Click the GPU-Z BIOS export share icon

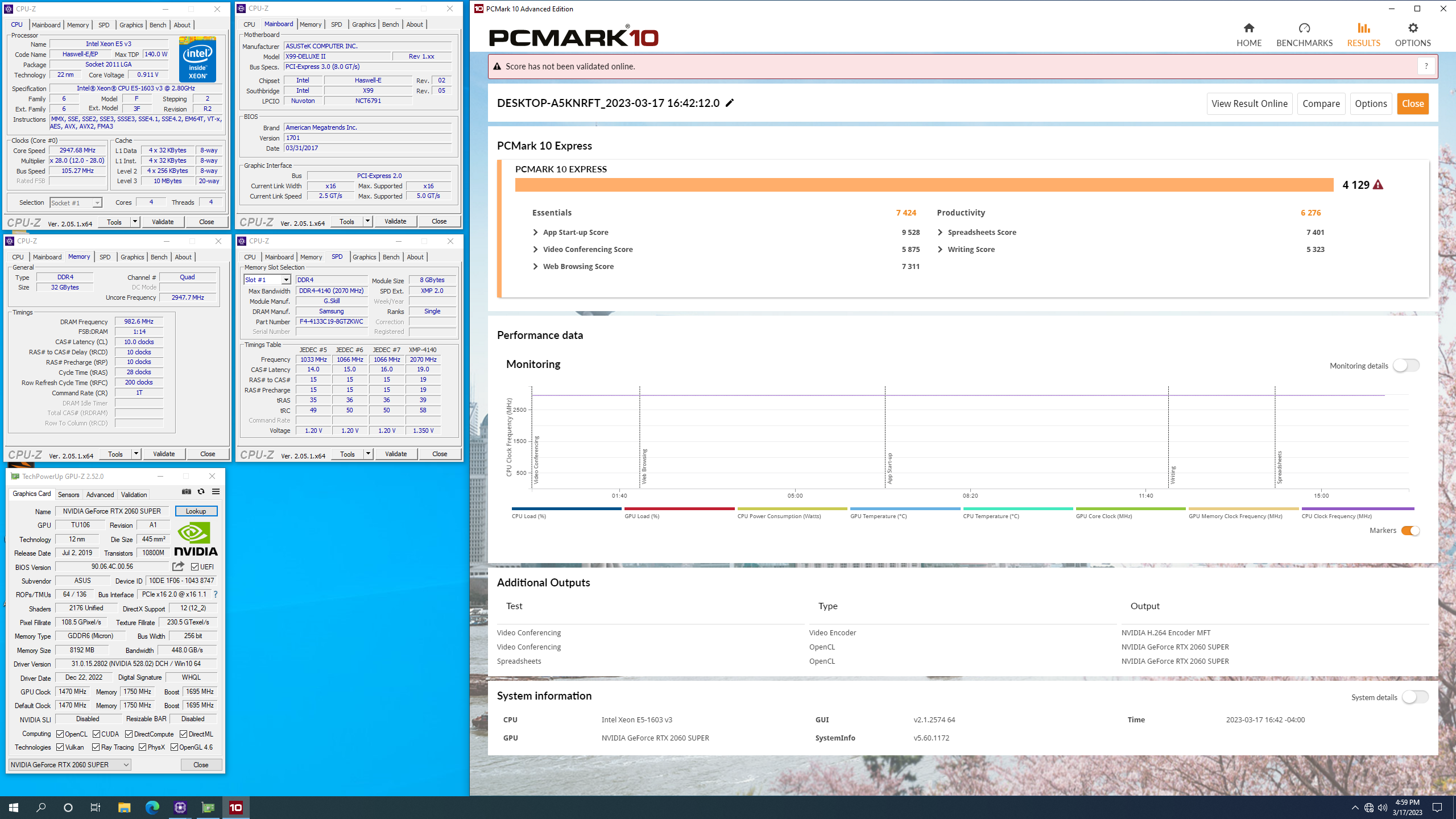click(x=178, y=566)
